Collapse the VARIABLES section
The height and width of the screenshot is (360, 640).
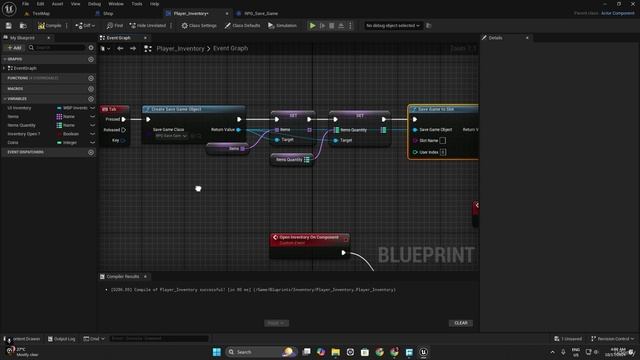coord(5,99)
